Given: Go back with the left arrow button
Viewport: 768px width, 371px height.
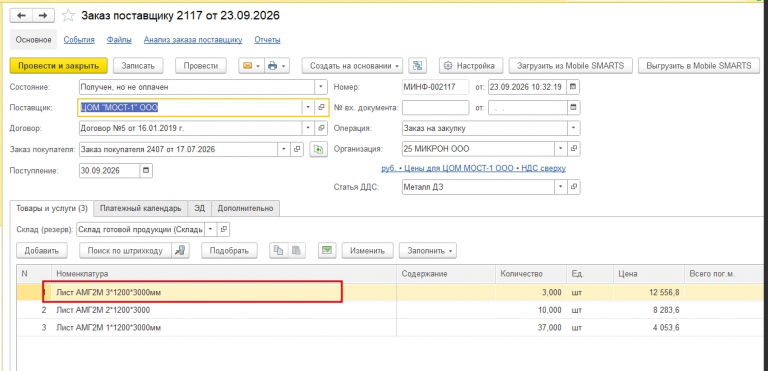Looking at the screenshot, I should [21, 16].
